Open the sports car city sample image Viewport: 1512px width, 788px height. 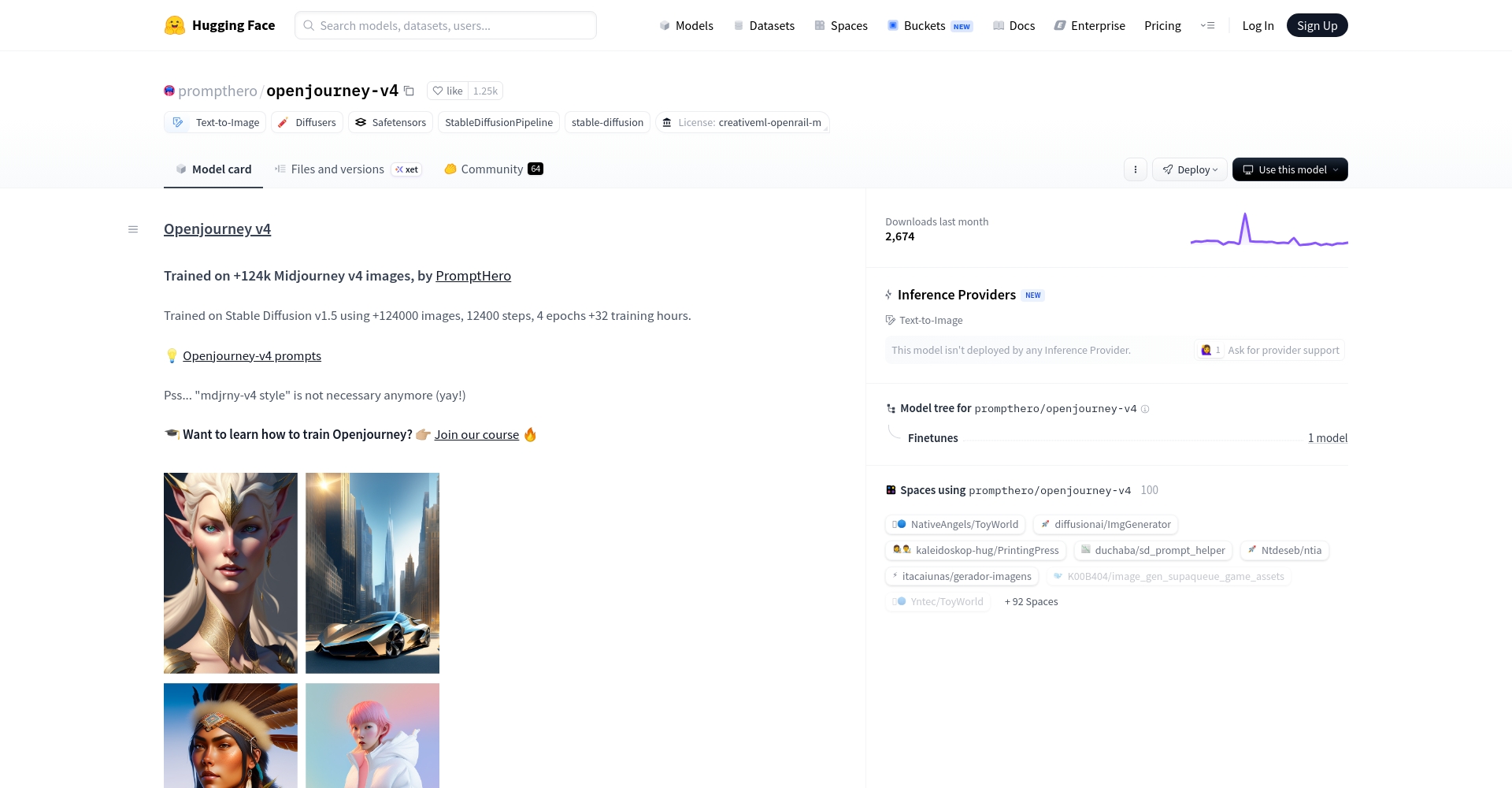pyautogui.click(x=372, y=573)
